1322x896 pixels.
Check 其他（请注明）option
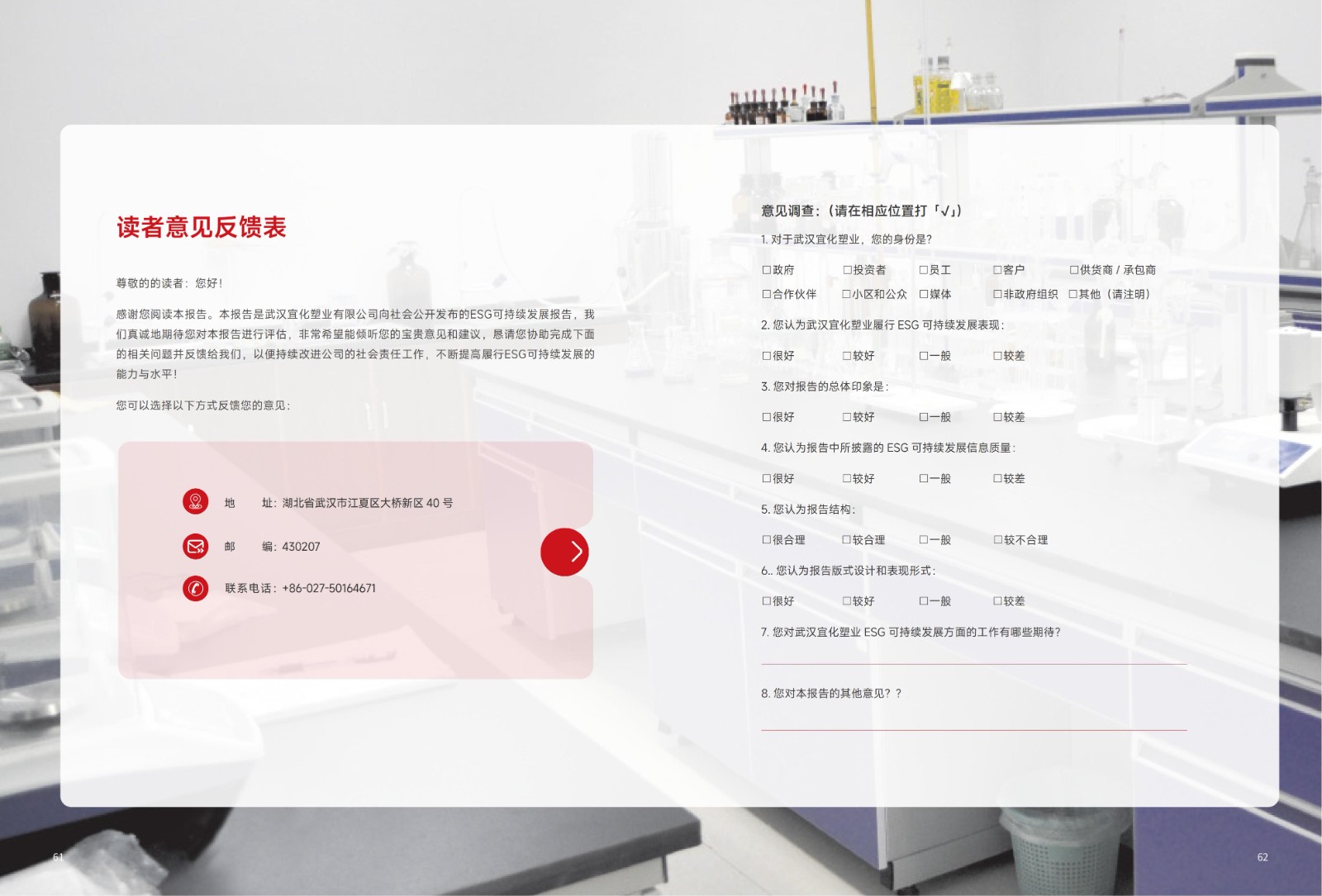(1073, 294)
